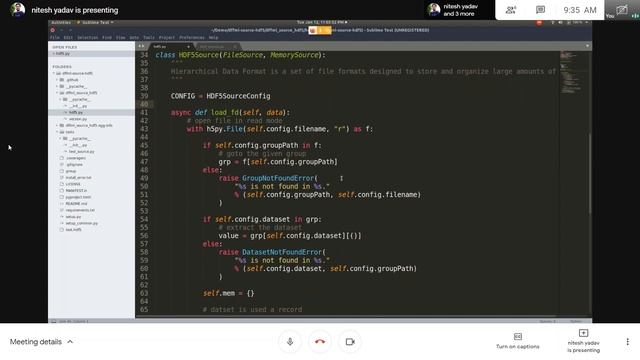Select the nitesh yadav and 3 more tile
Screen dimensions: 640x360
pyautogui.click(x=459, y=10)
